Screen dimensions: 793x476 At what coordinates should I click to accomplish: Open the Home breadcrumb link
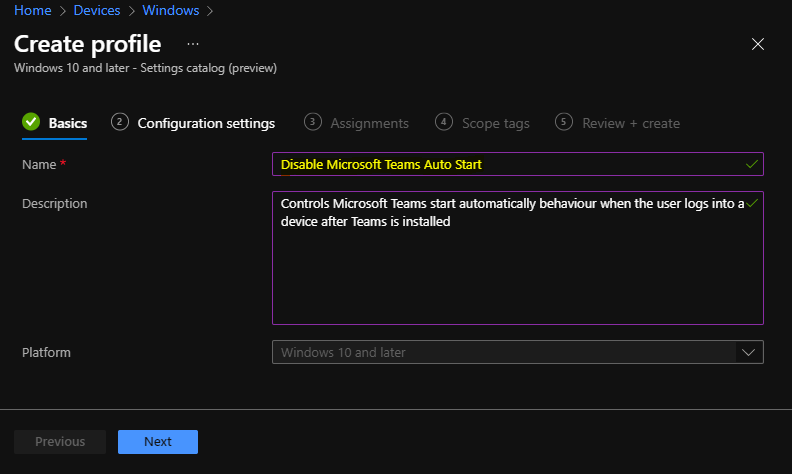[32, 10]
